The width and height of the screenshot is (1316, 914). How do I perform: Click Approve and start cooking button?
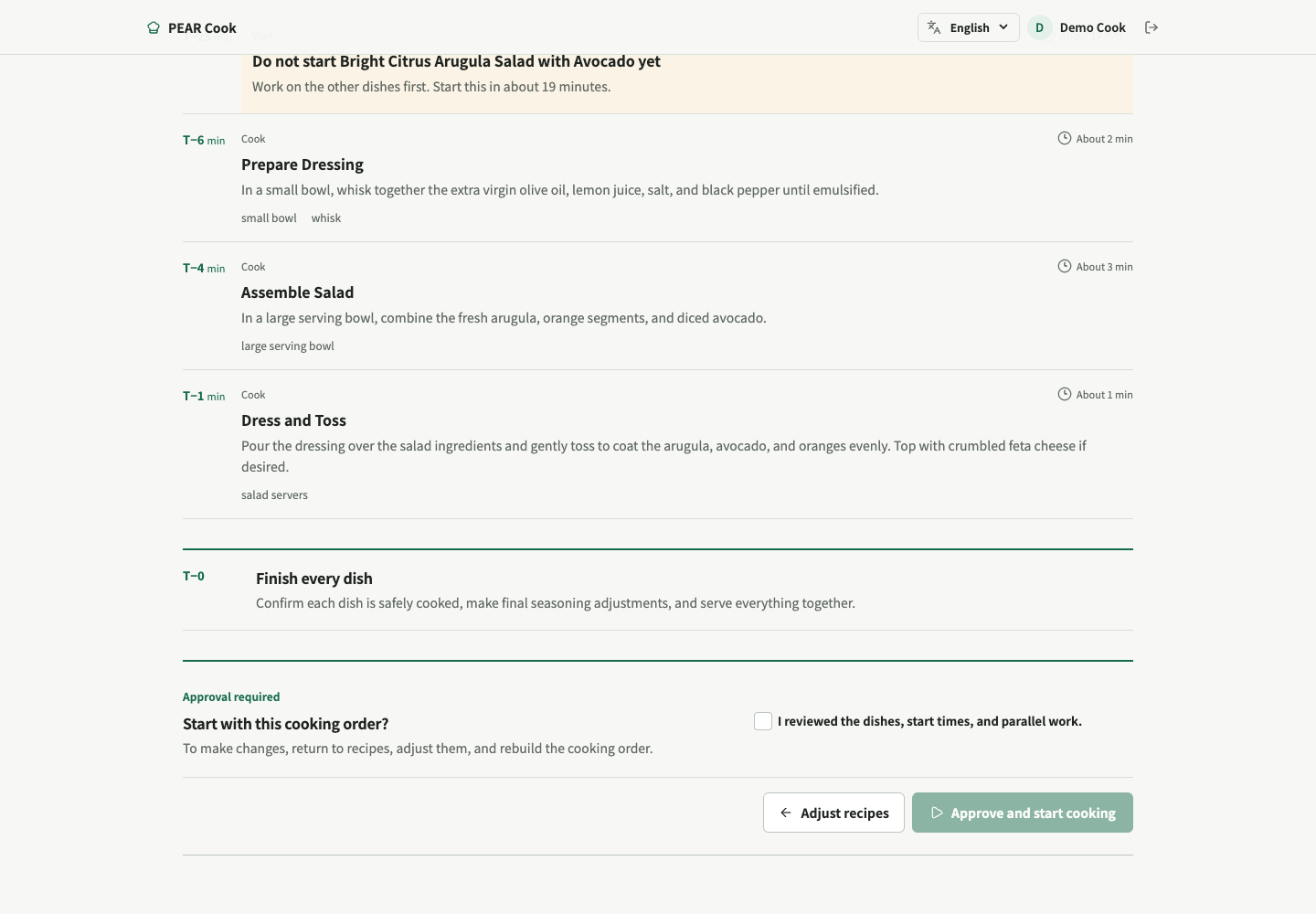(1023, 813)
